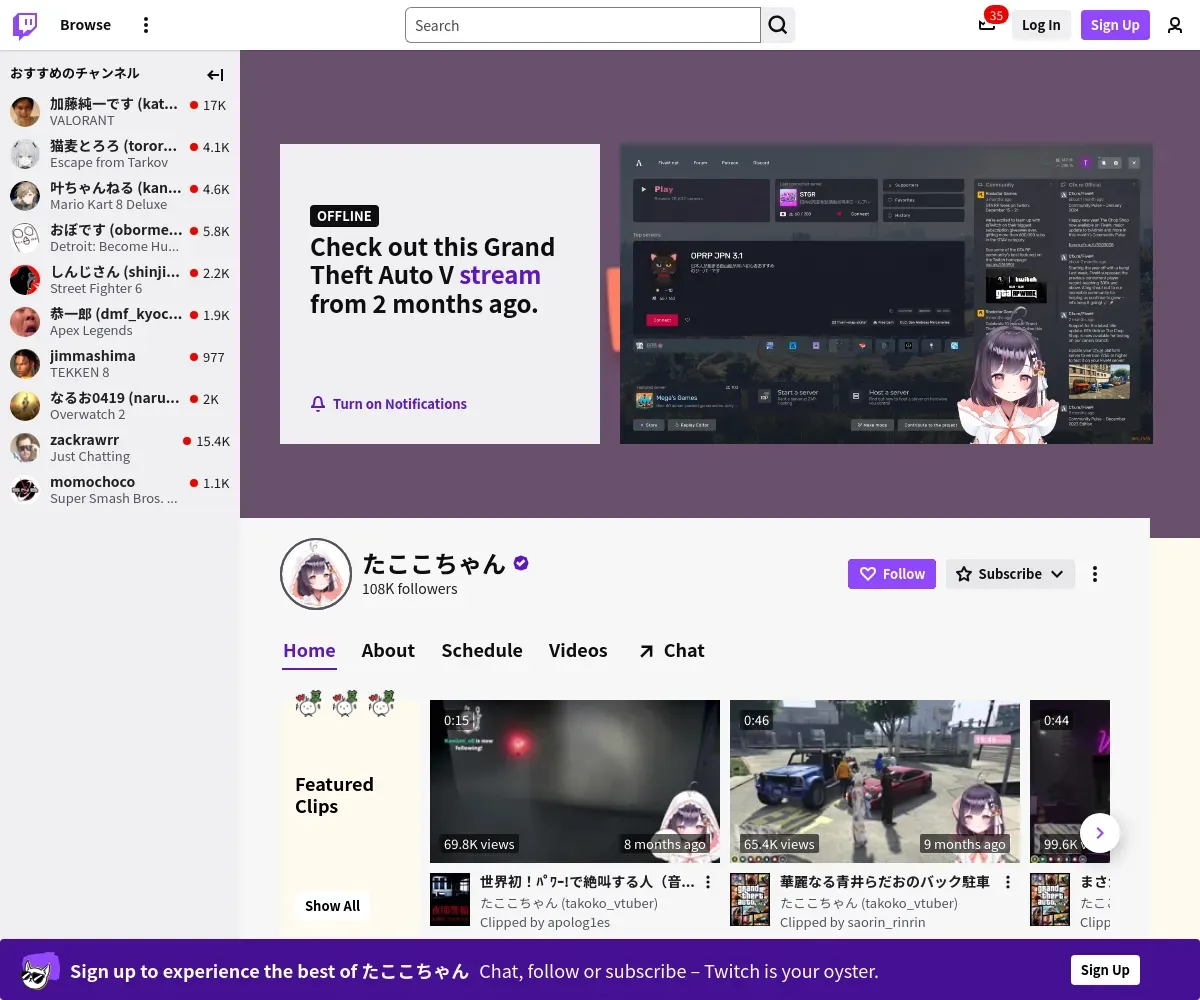This screenshot has width=1200, height=1000.
Task: Click the '108K followers' text
Action: 410,589
